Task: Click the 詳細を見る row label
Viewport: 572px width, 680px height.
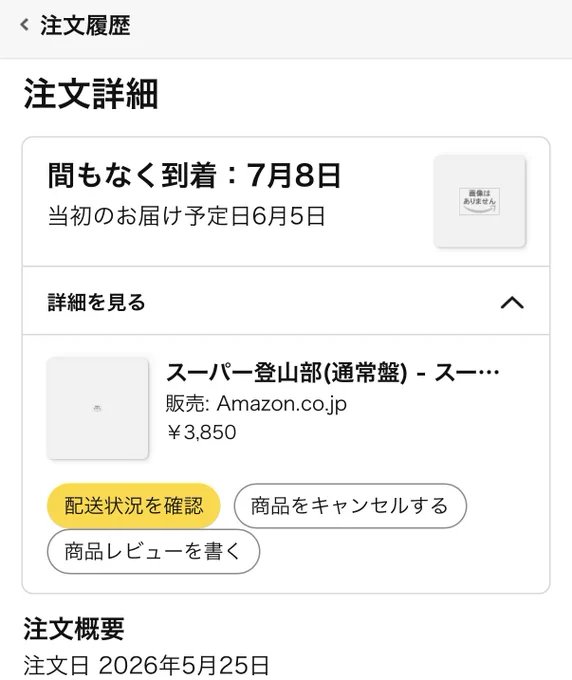Action: point(96,302)
